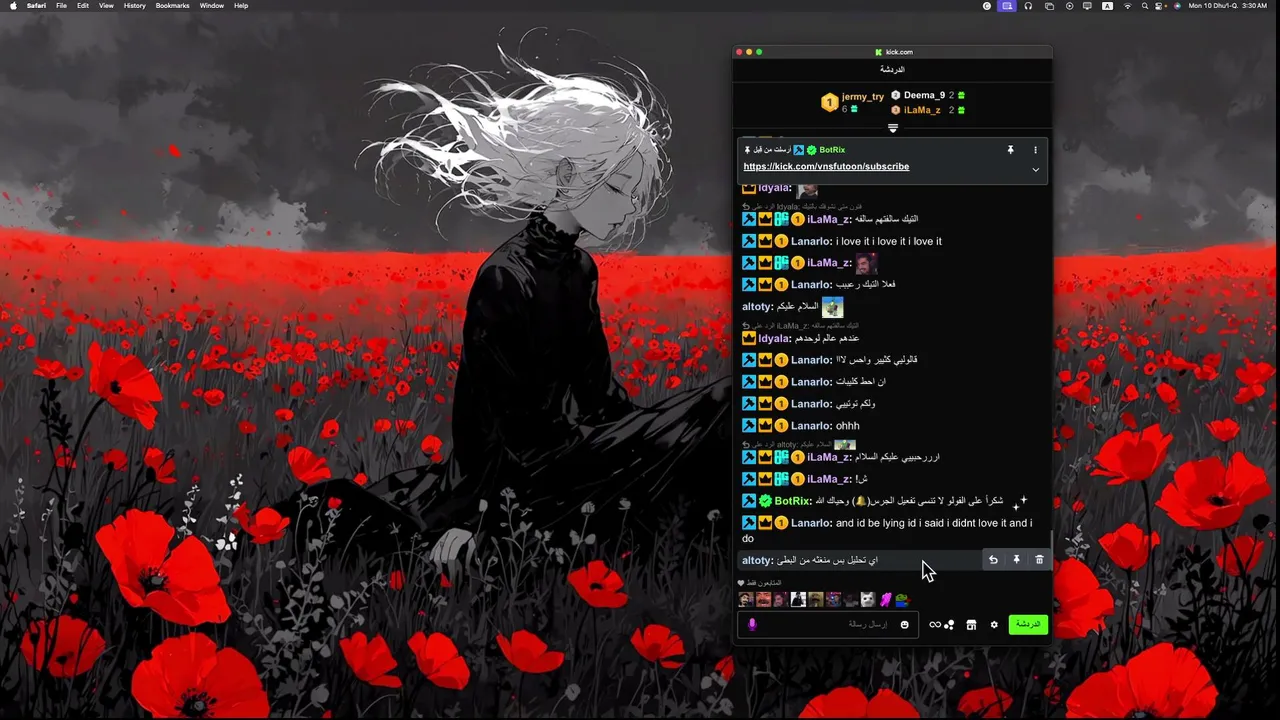This screenshot has width=1280, height=720.
Task: Open the Bookmarks menu
Action: (172, 6)
